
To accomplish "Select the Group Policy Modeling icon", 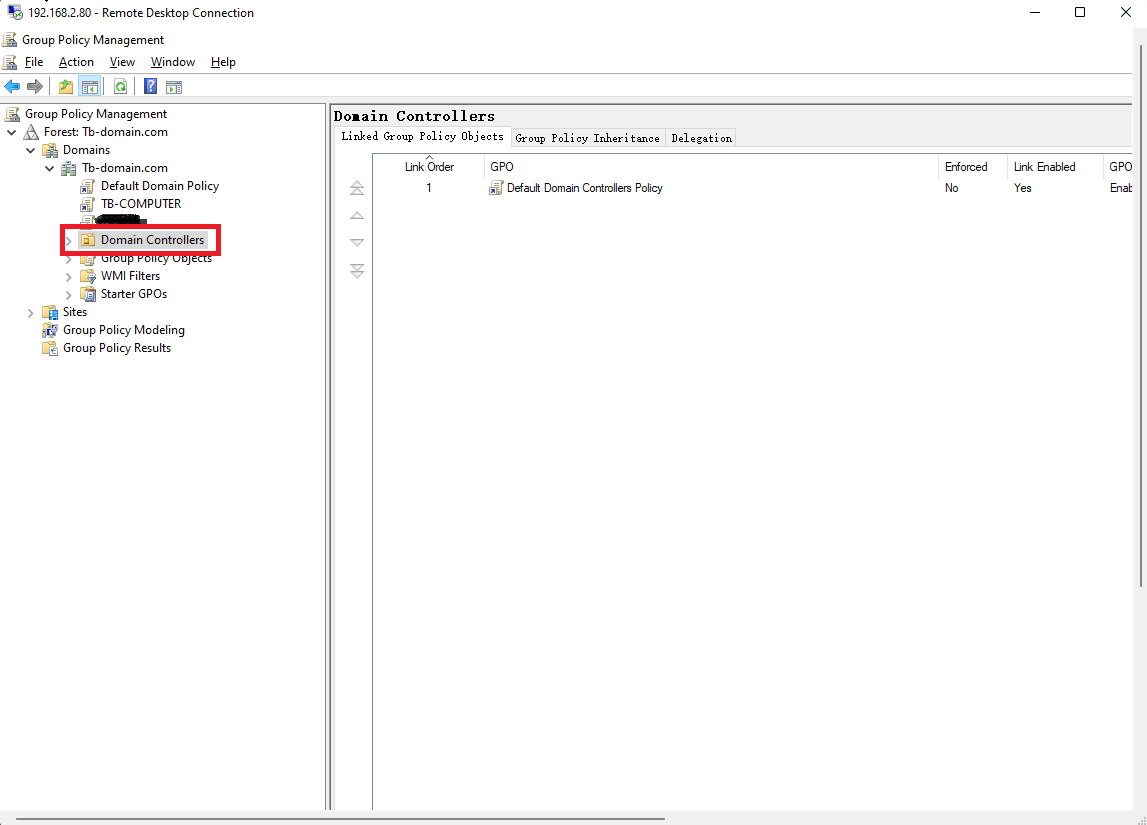I will point(50,330).
